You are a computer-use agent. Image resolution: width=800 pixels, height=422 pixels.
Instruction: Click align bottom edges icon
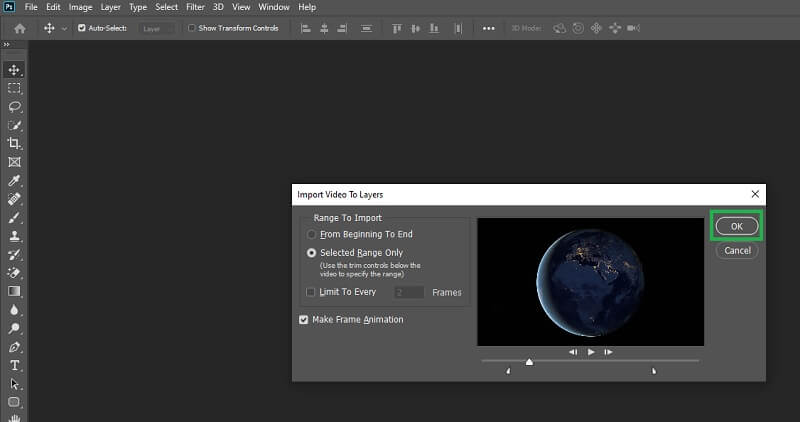click(x=434, y=29)
